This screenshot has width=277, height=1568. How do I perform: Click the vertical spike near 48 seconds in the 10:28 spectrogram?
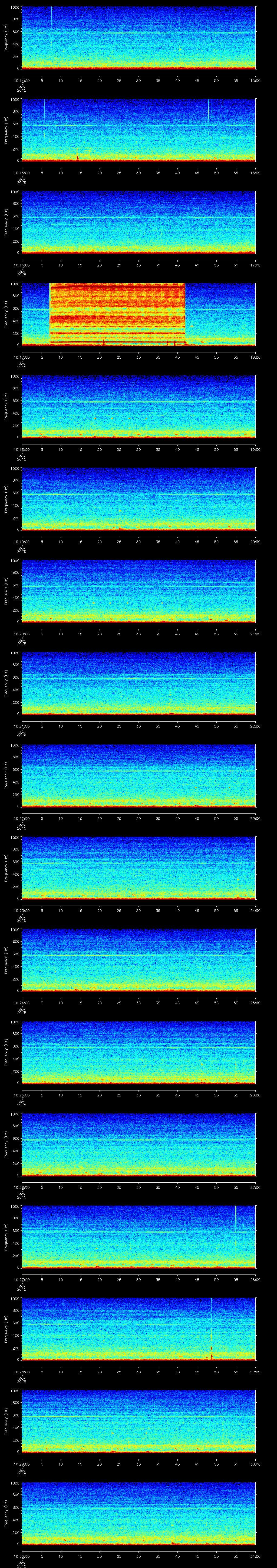click(211, 1329)
